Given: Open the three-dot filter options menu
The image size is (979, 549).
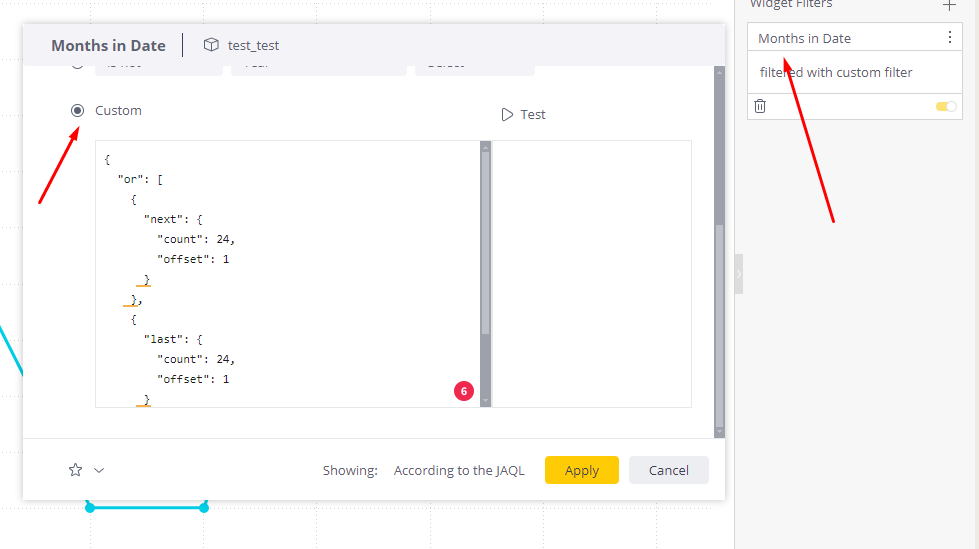Looking at the screenshot, I should (949, 38).
